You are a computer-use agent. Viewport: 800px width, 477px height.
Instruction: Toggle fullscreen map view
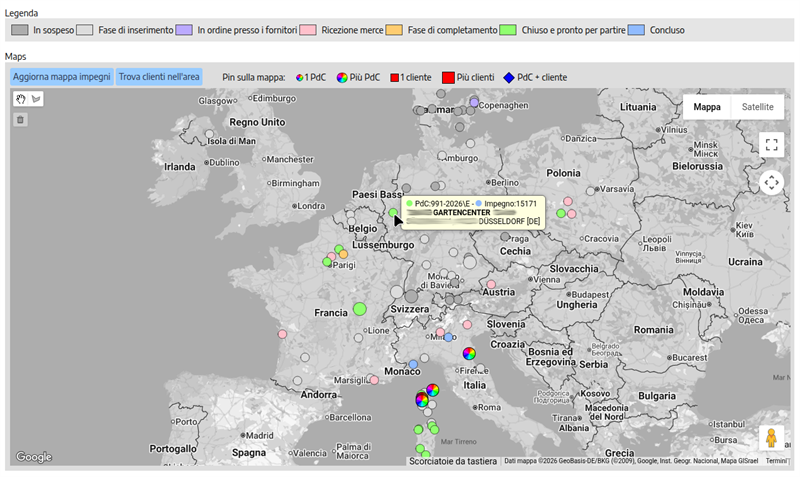pos(771,145)
